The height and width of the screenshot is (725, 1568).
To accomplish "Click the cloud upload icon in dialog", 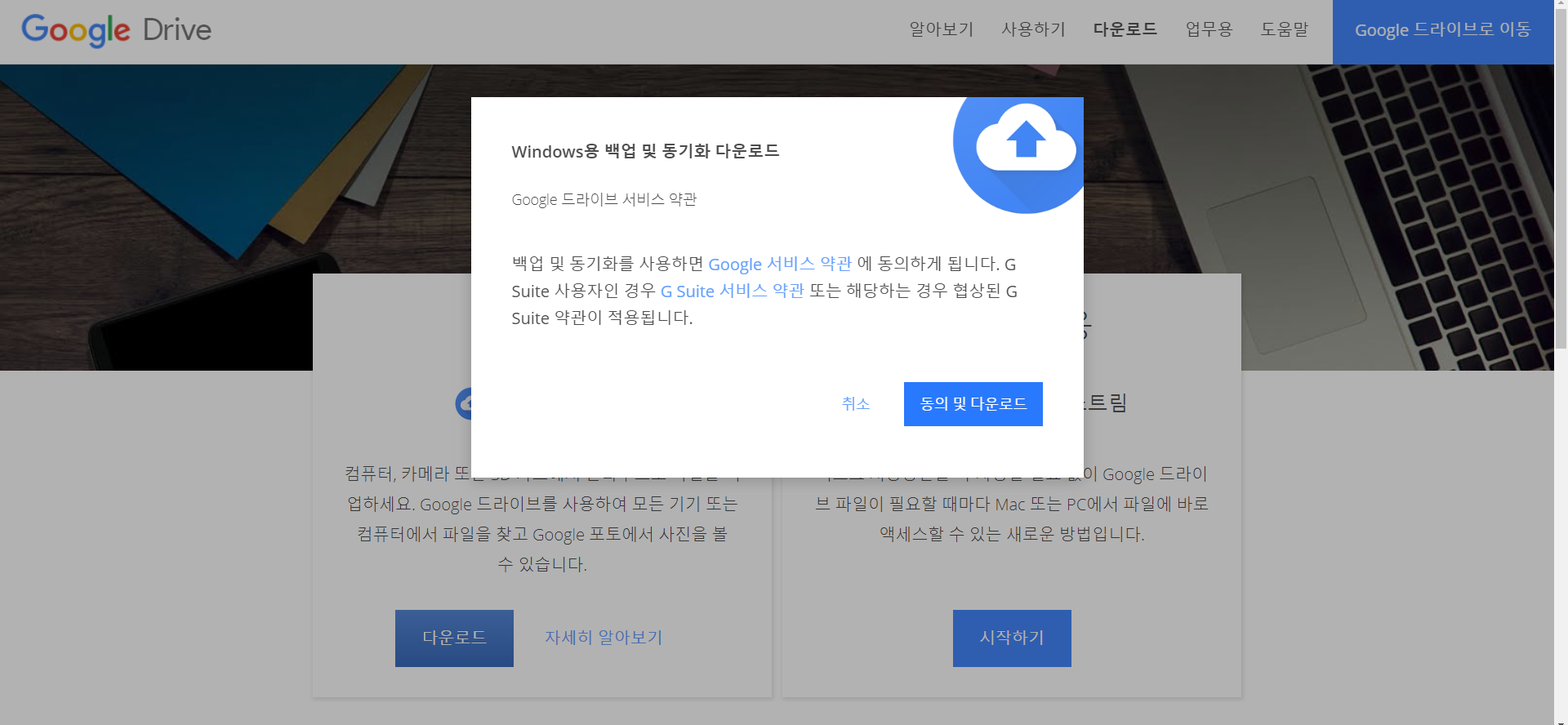I will tap(1019, 155).
